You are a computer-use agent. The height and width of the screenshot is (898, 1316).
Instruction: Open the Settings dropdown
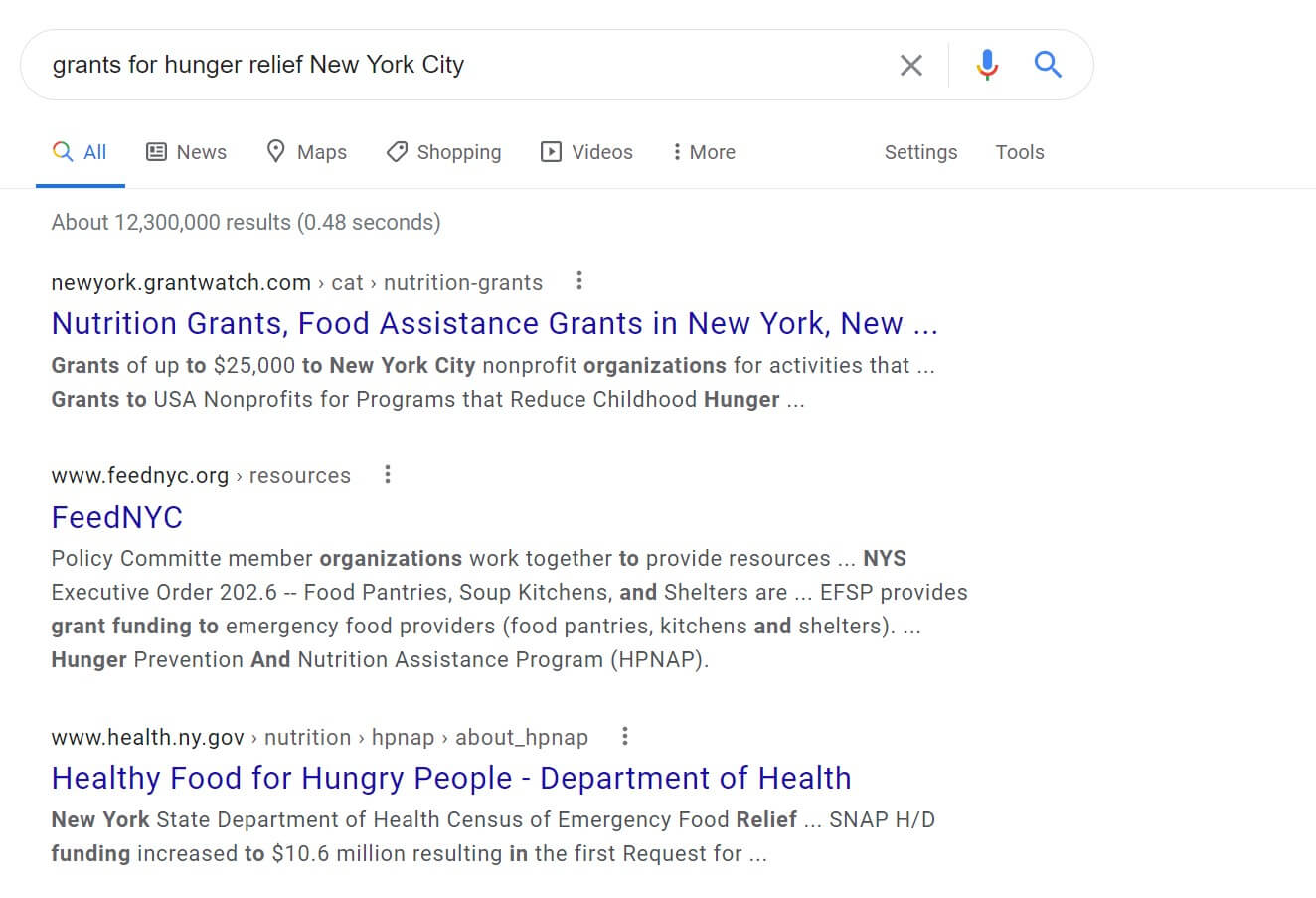click(920, 152)
